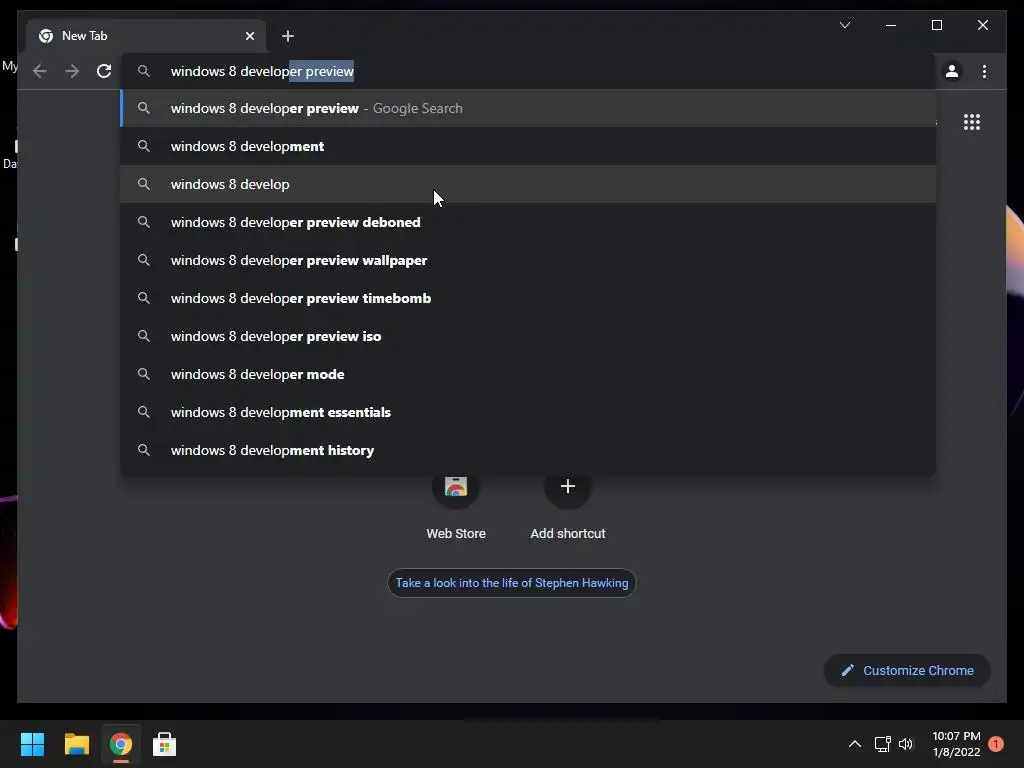
Task: Choose 'windows 8 develop' suggestion
Action: (528, 184)
